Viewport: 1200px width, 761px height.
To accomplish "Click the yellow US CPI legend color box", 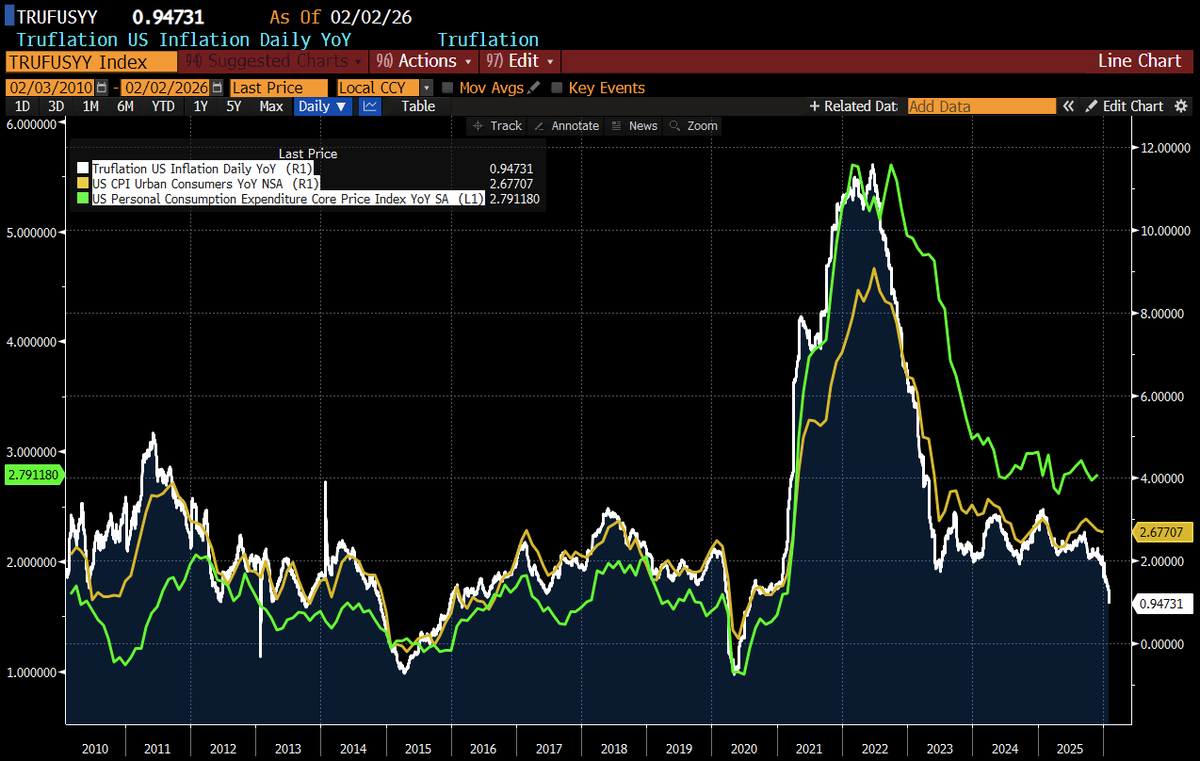I will coord(84,184).
